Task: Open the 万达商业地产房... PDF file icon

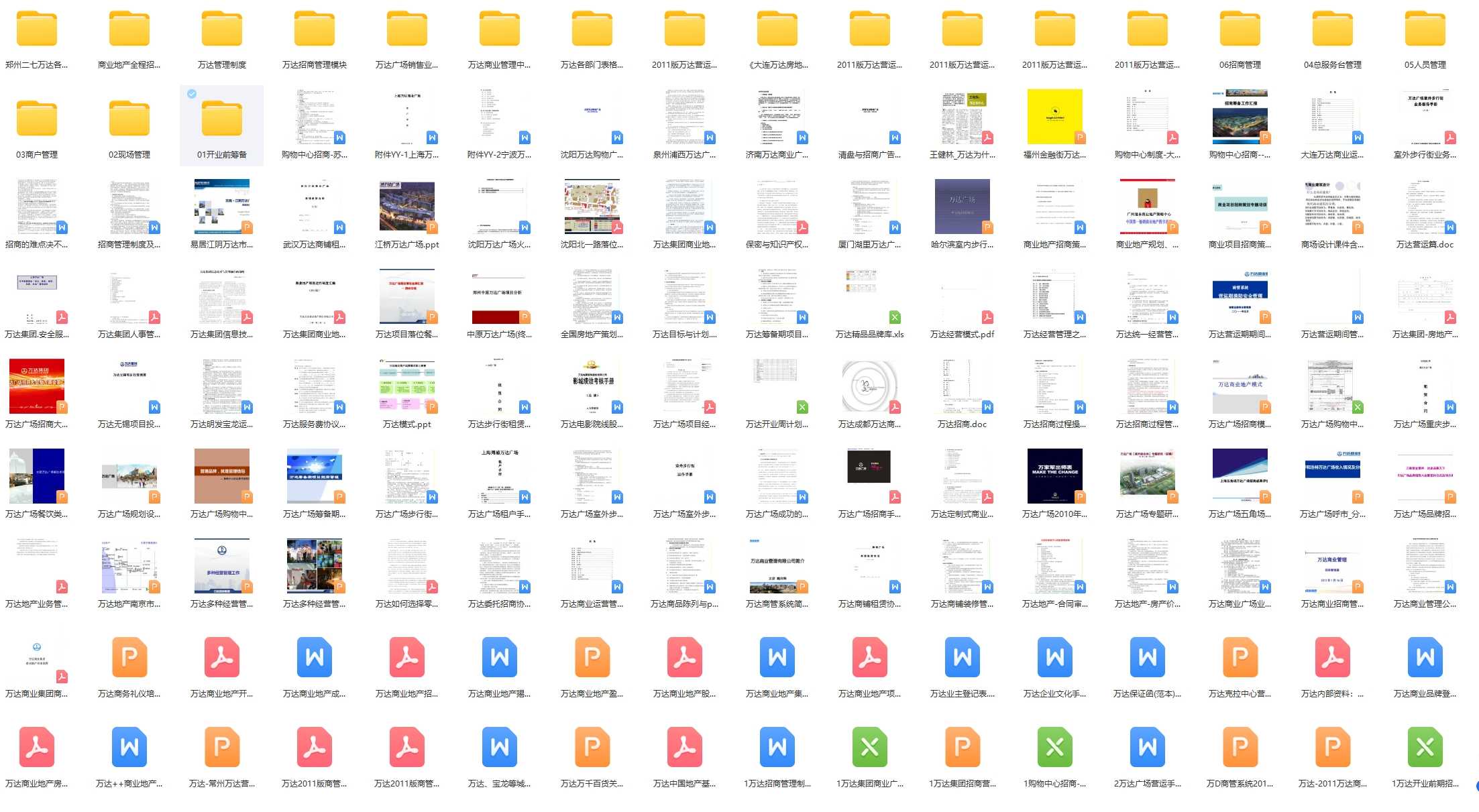Action: [x=37, y=748]
